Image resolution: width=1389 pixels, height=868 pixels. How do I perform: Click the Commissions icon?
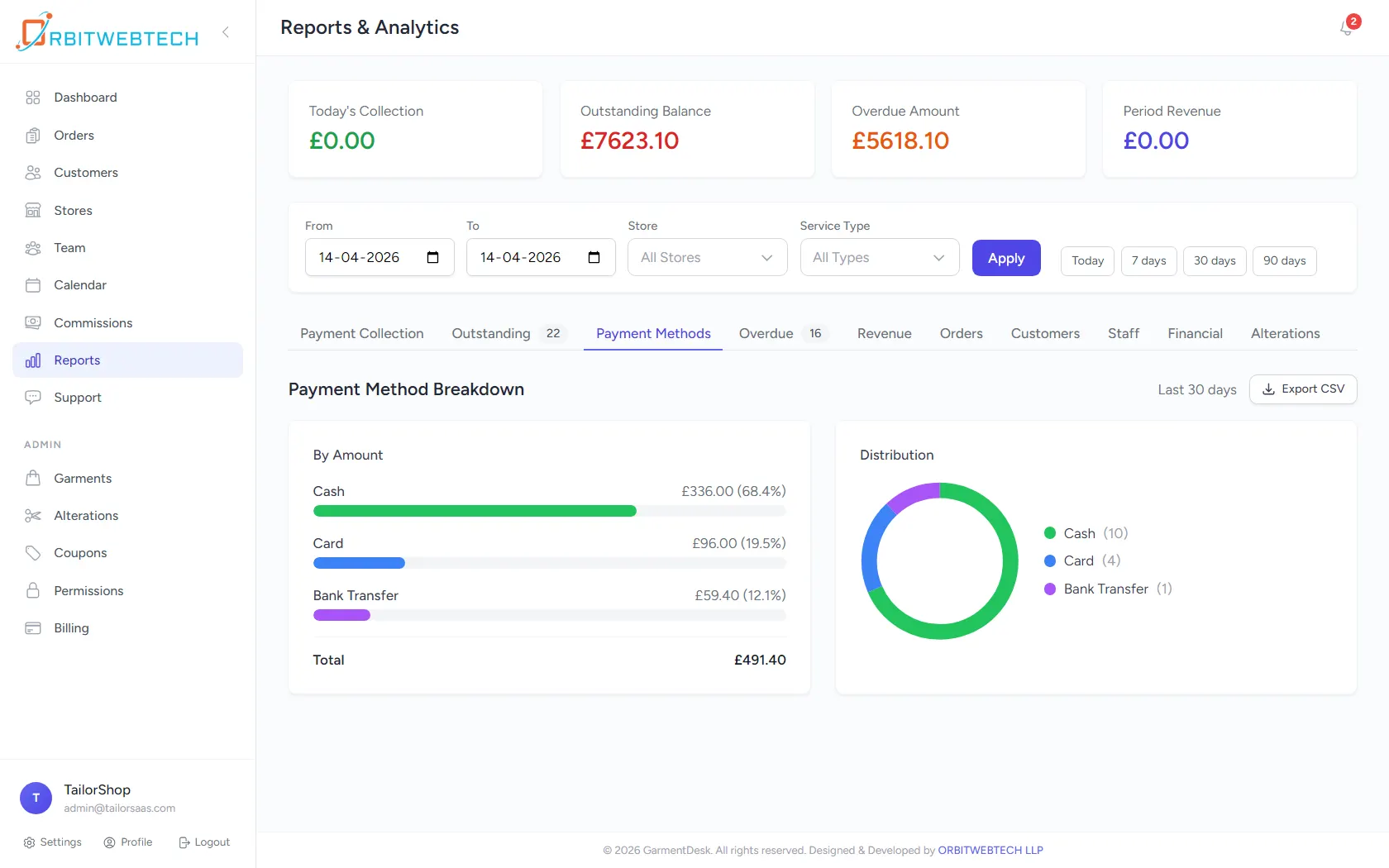[x=33, y=323]
